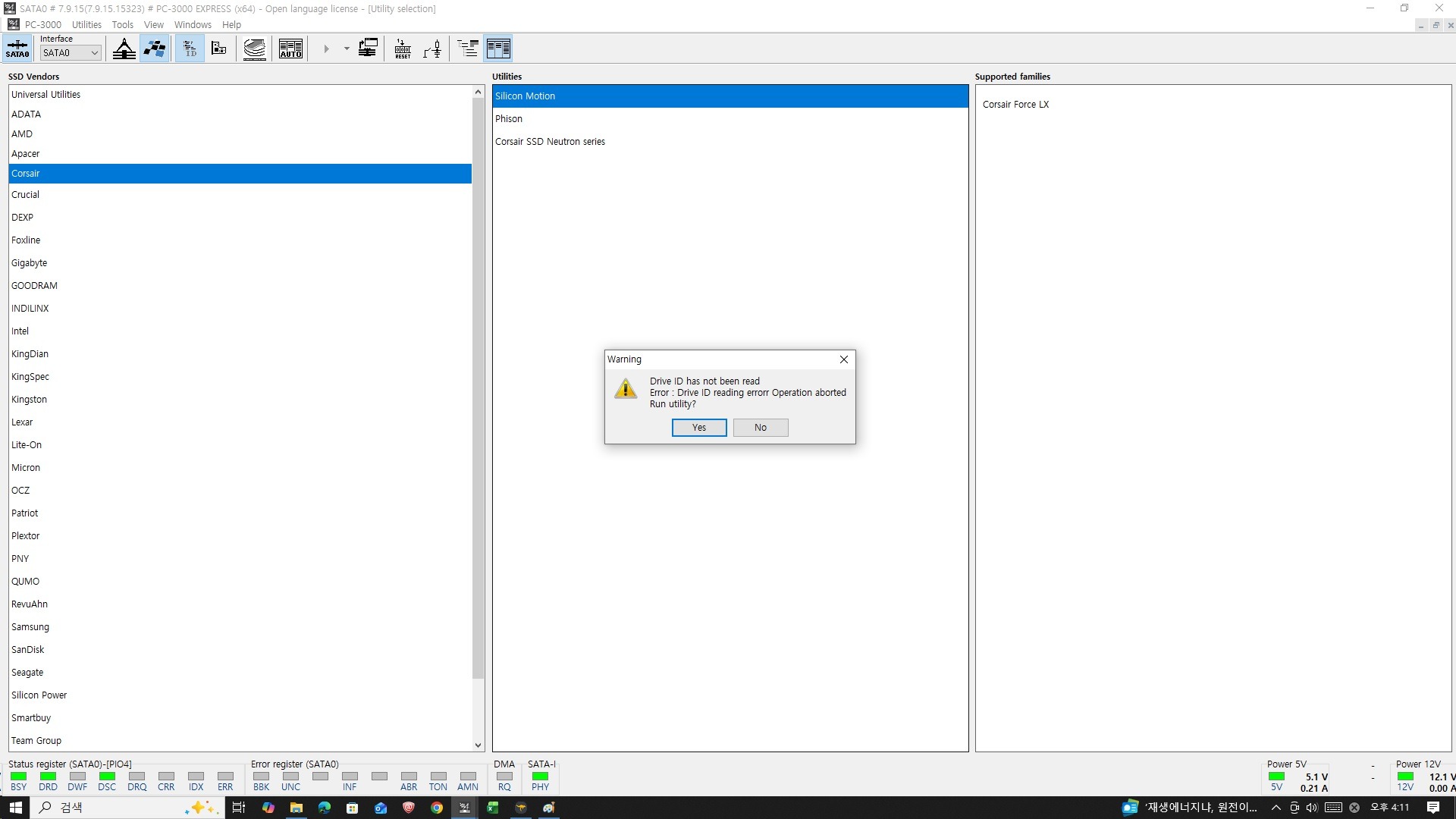Viewport: 1456px width, 819px height.
Task: Click the stacked disk platters toolbar icon
Action: click(255, 49)
